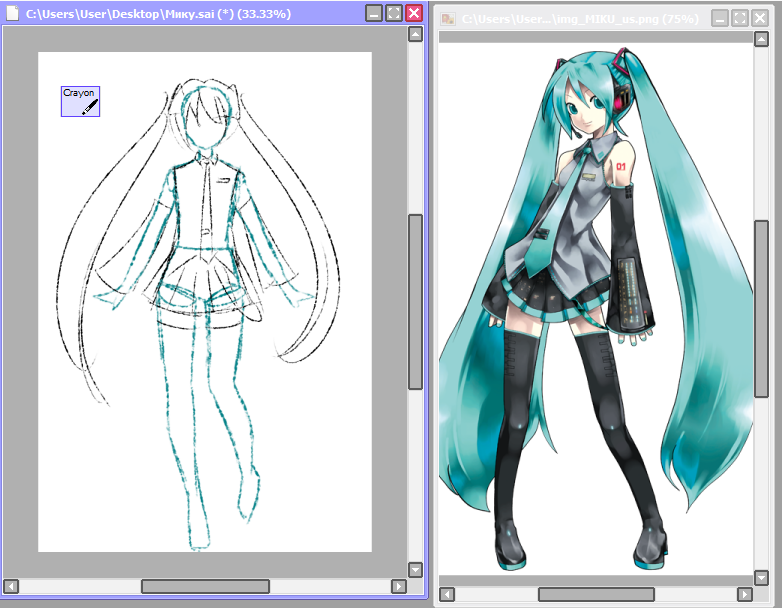782x608 pixels.
Task: Click vertical scrollbar thumb in img_MIKU_us.png window
Action: 761,309
